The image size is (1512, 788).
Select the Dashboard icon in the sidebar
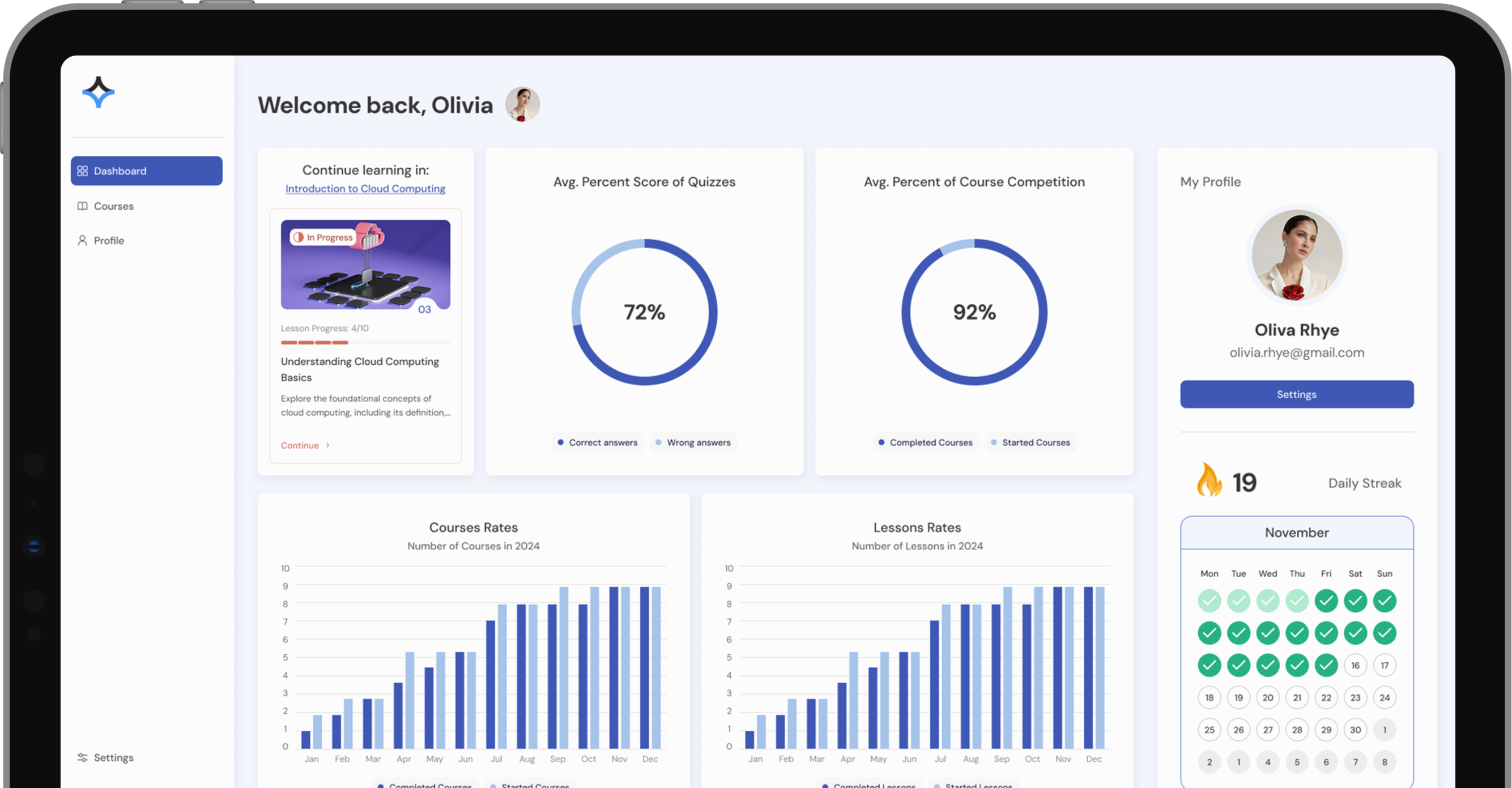(x=83, y=171)
